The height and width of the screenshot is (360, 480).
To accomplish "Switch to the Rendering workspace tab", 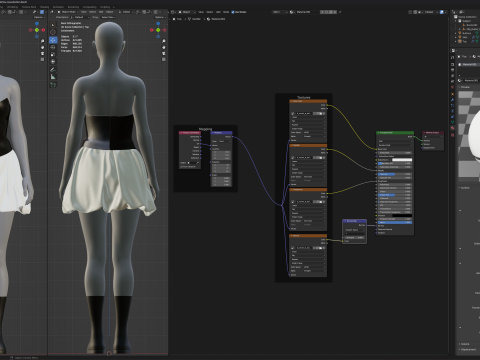I will click(73, 7).
